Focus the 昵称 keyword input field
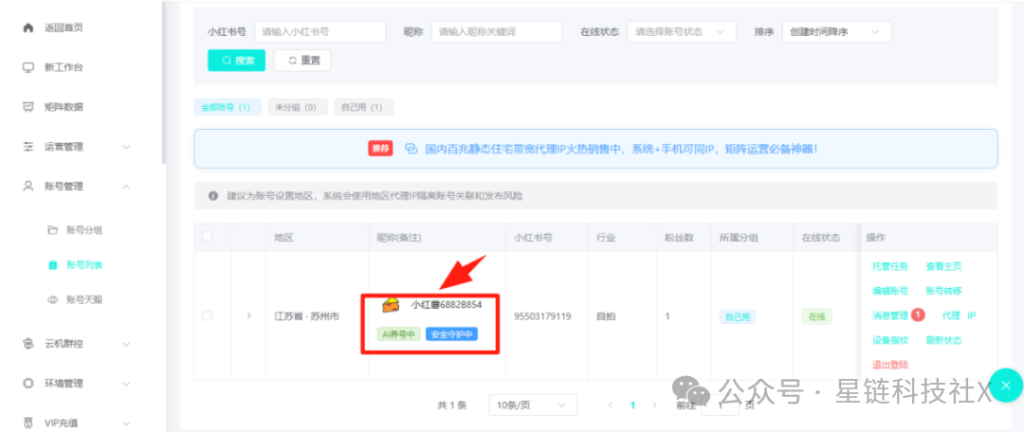The height and width of the screenshot is (432, 1024). [497, 31]
